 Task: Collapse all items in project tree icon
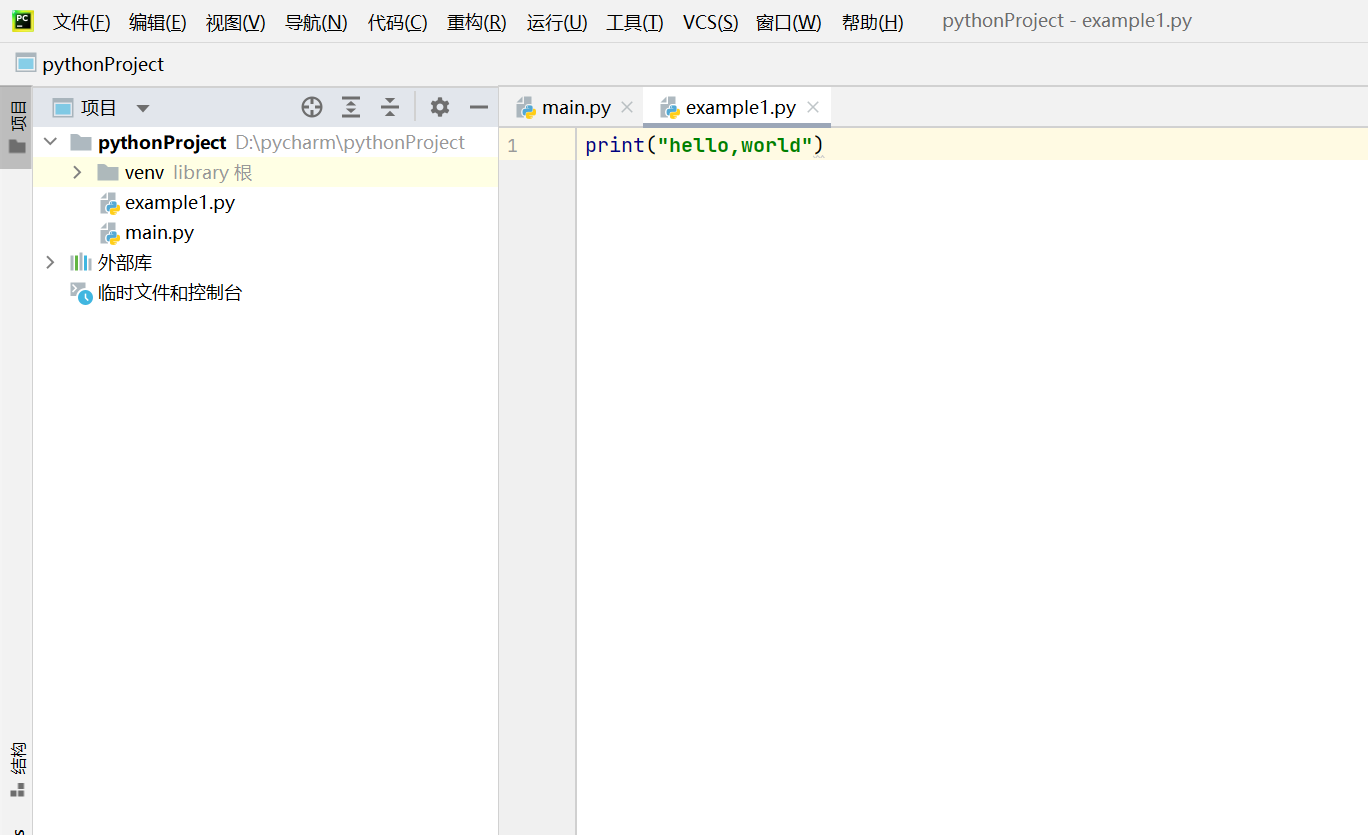[x=390, y=106]
